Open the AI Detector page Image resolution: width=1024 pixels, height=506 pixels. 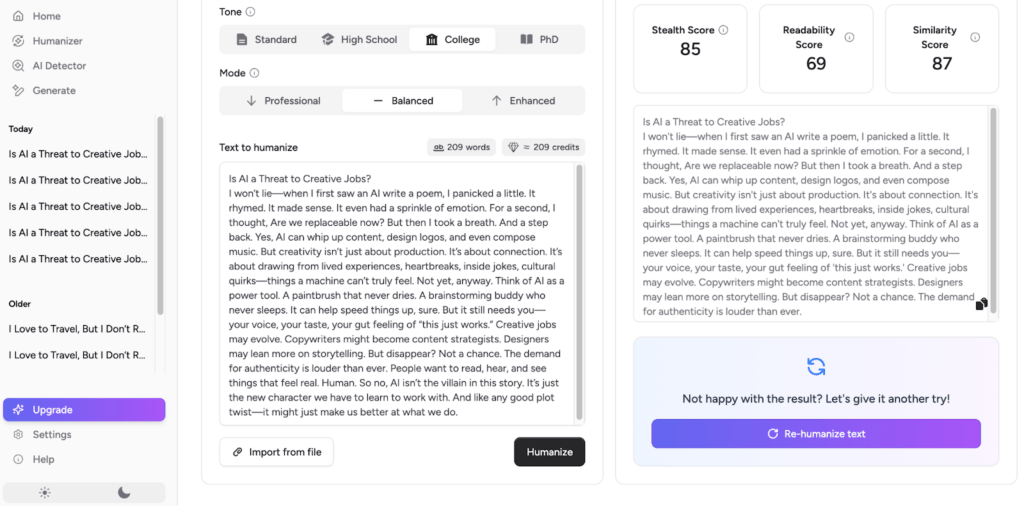click(x=59, y=66)
